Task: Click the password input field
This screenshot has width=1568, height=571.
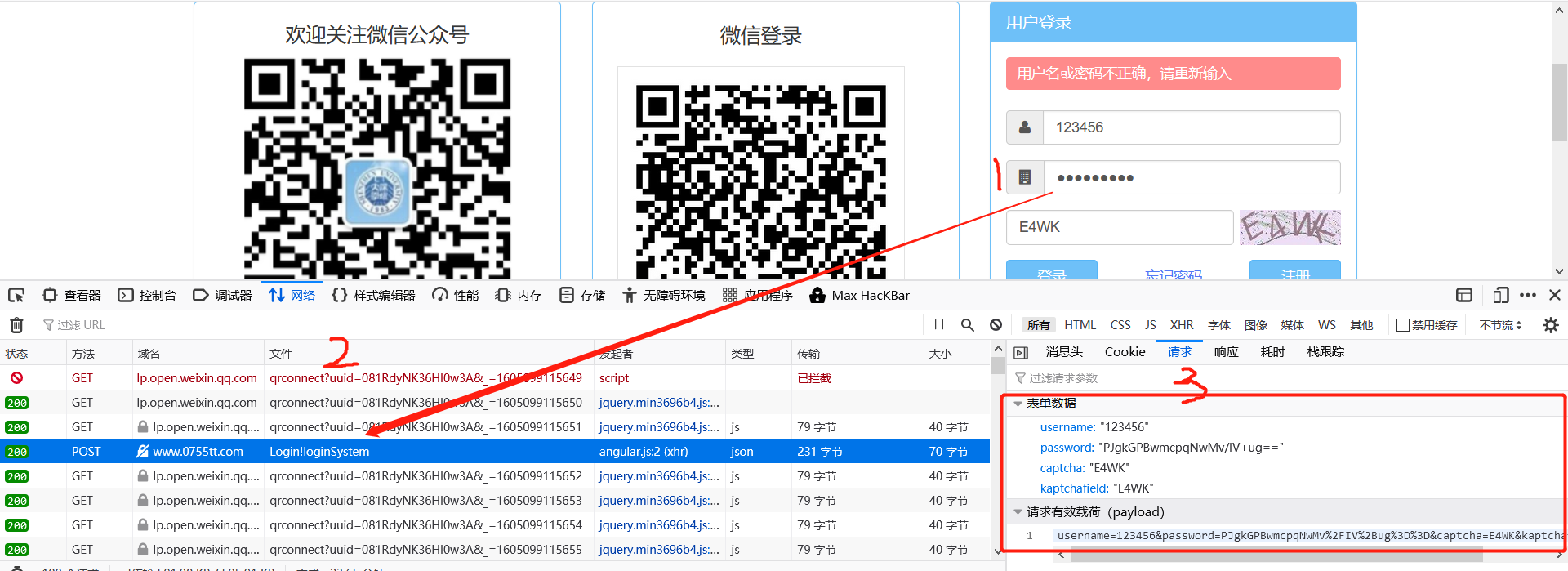Action: (x=1191, y=177)
